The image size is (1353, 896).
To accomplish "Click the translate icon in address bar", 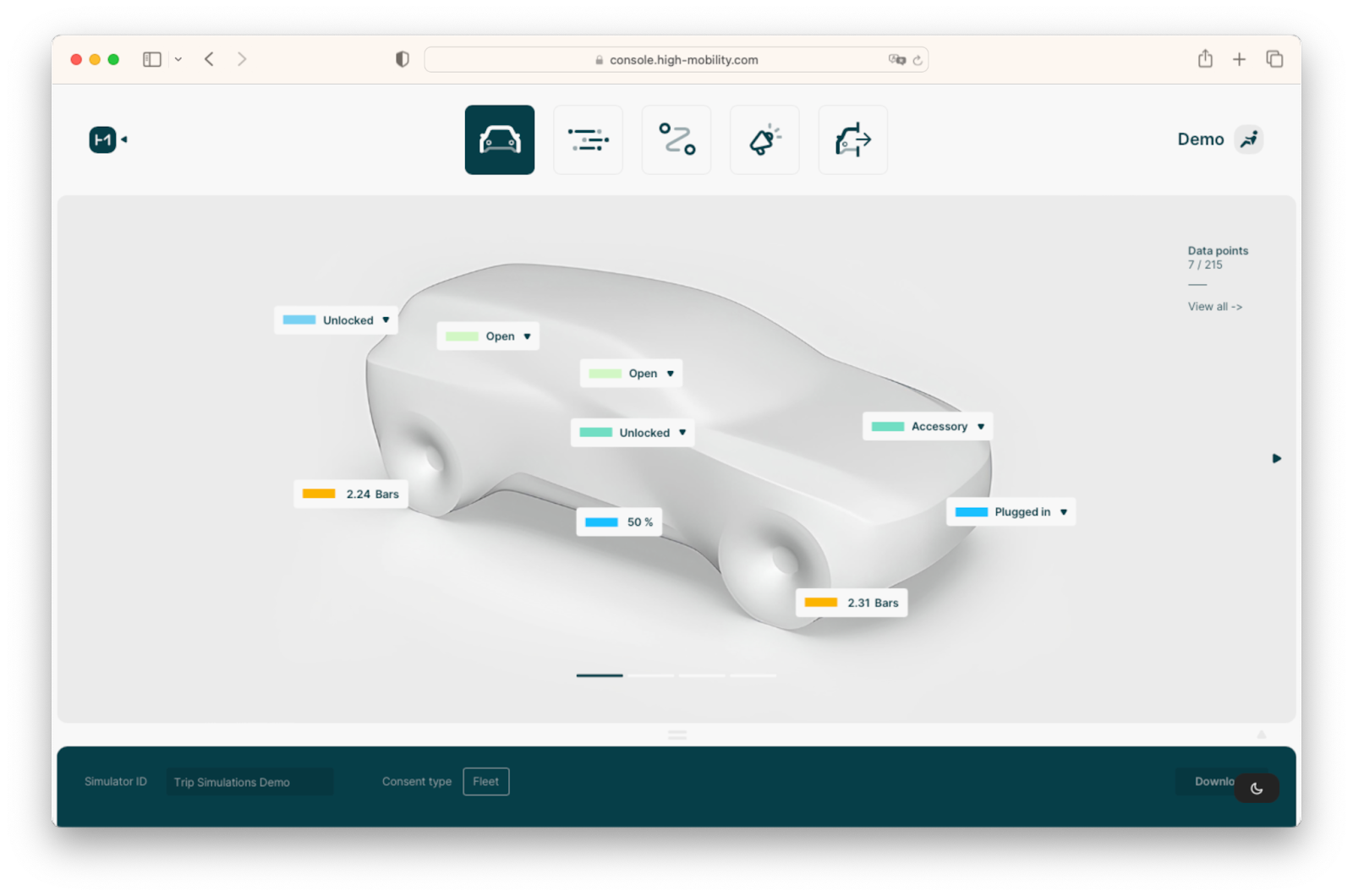I will click(x=896, y=59).
